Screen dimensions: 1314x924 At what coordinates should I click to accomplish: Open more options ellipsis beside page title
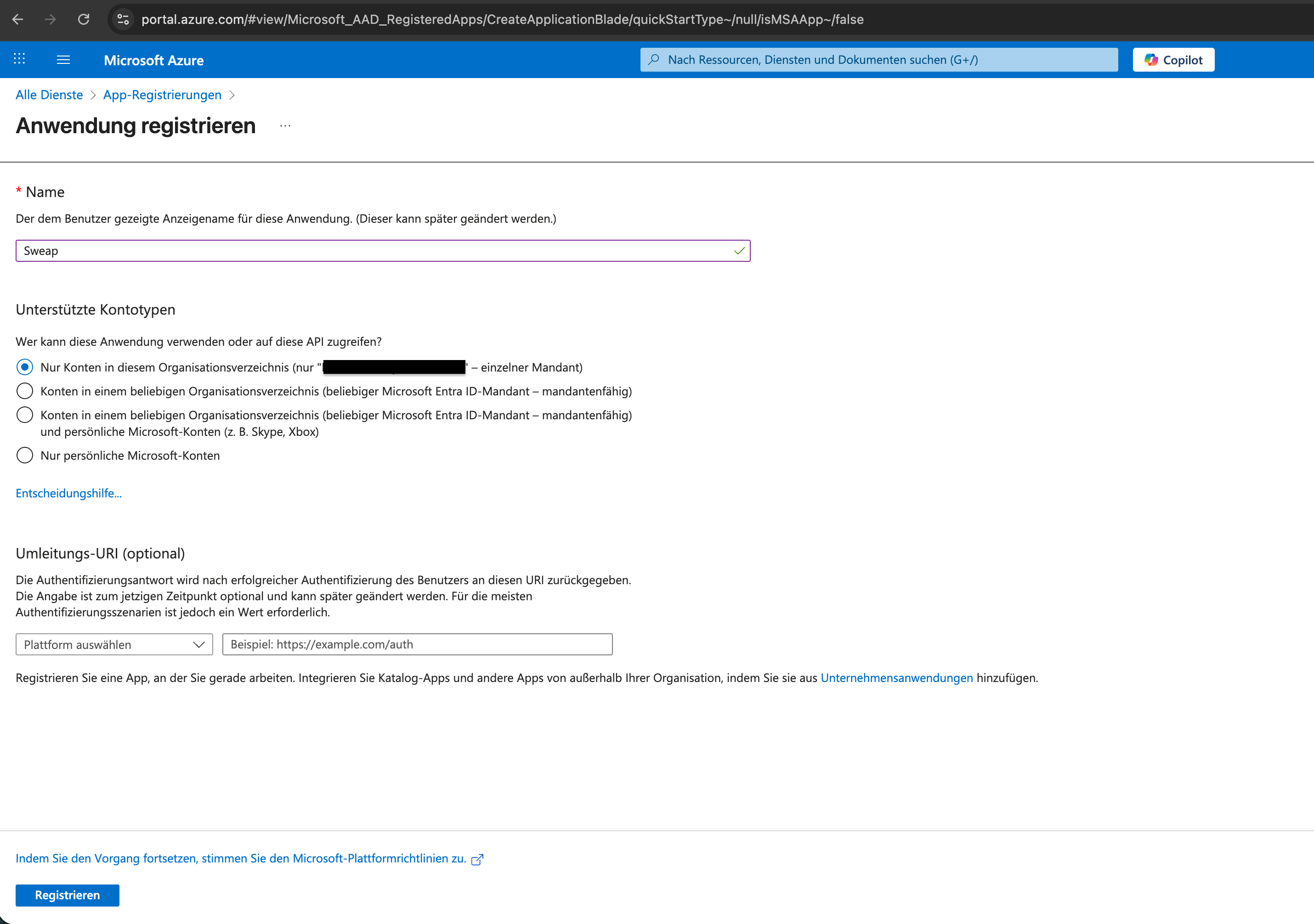pos(285,126)
